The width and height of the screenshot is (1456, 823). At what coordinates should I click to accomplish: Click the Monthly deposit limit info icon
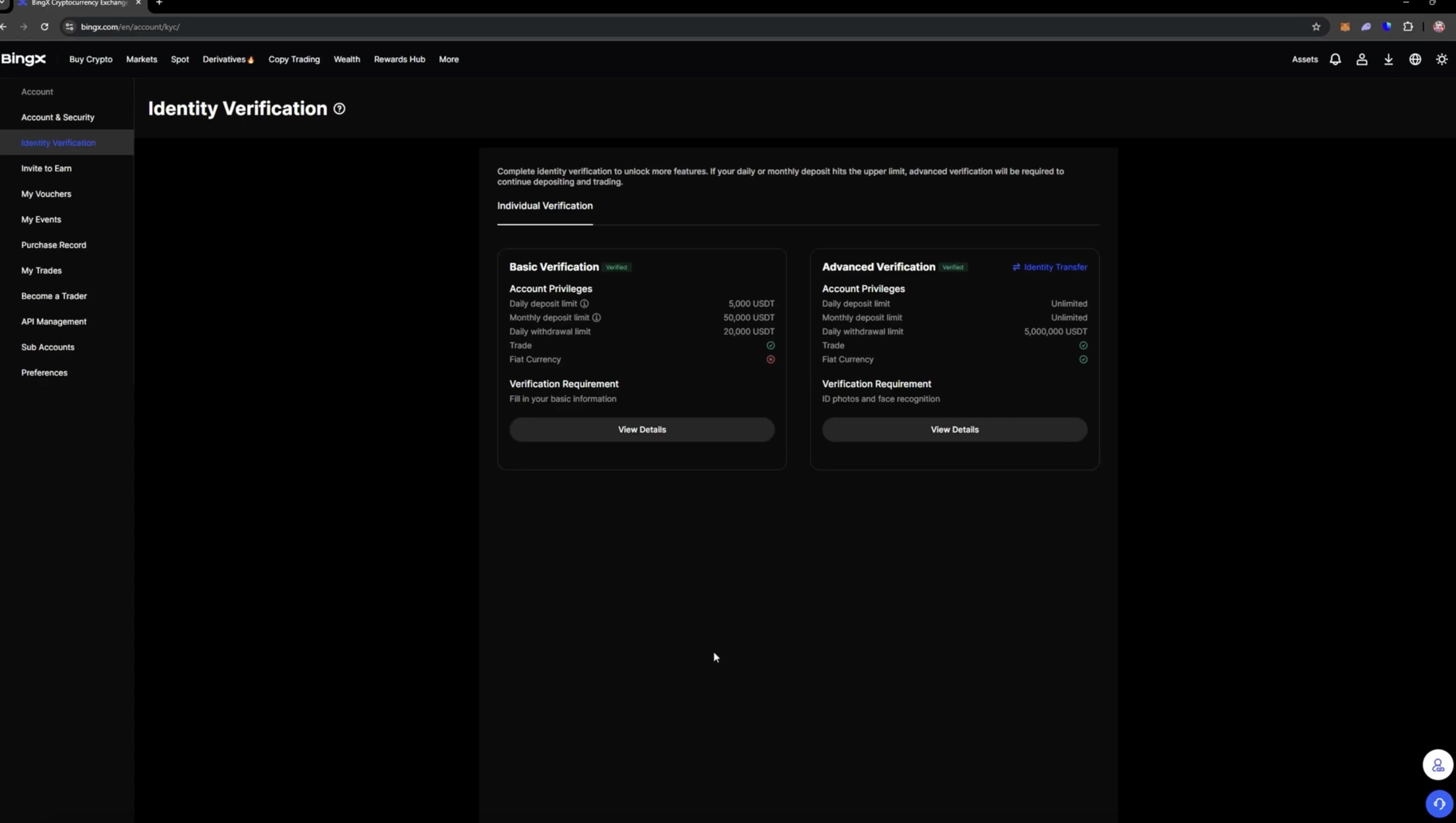[x=596, y=318]
